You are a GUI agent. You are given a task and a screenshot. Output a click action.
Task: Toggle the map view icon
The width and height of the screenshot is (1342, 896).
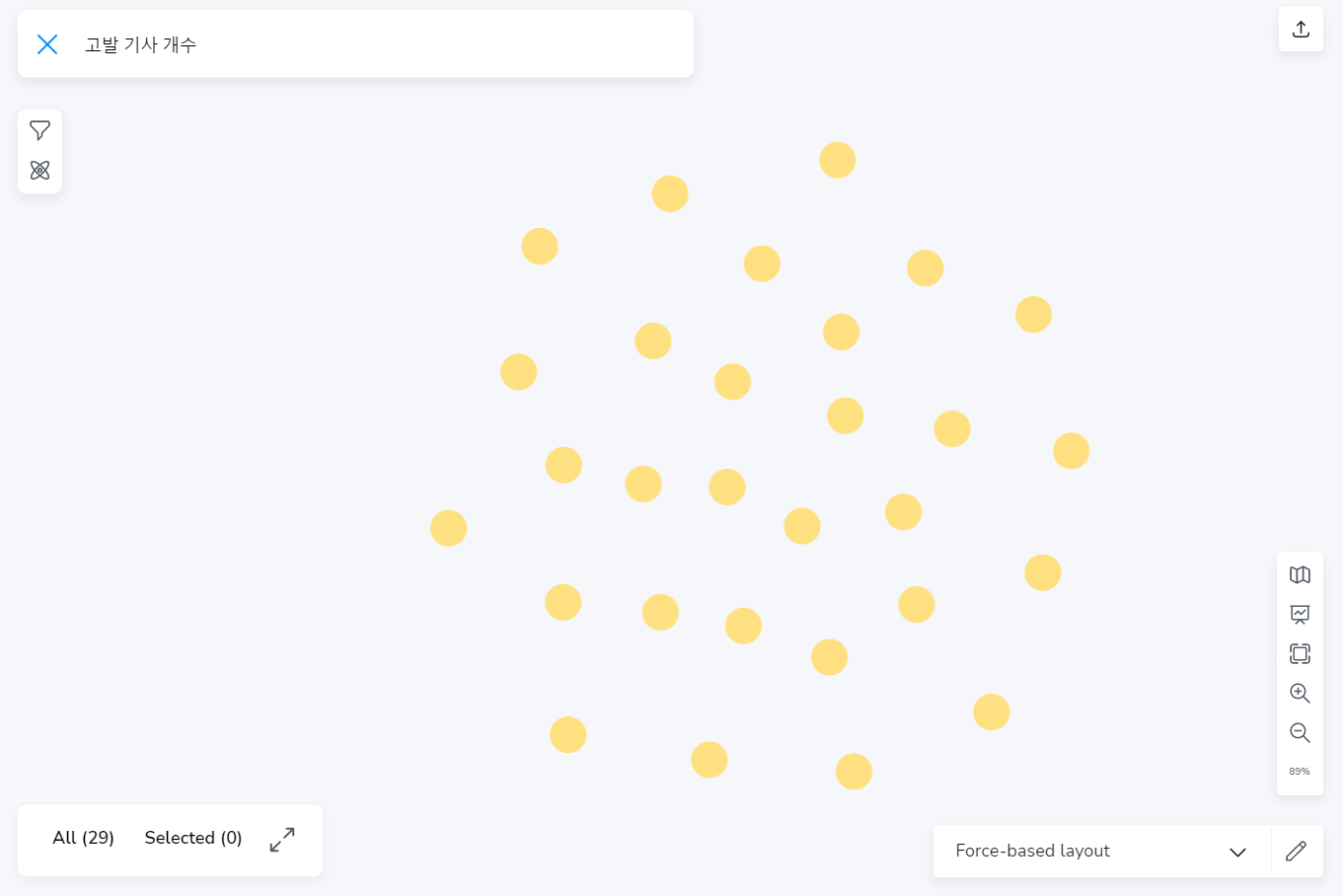[x=1300, y=575]
